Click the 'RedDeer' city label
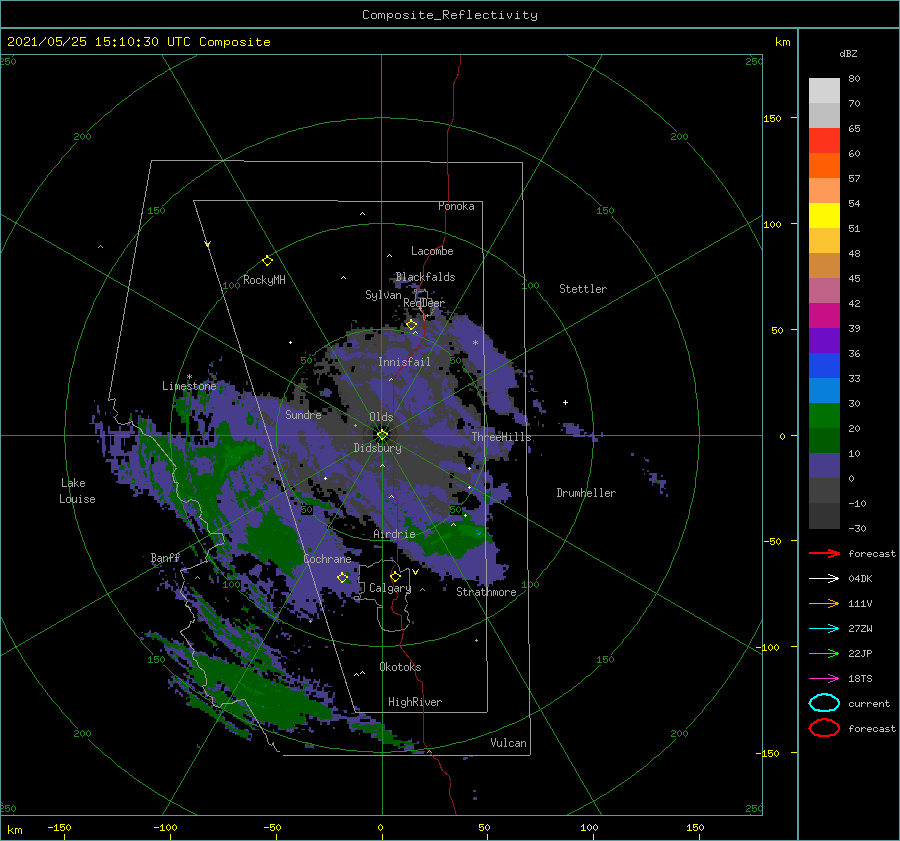The image size is (900, 841). point(424,303)
